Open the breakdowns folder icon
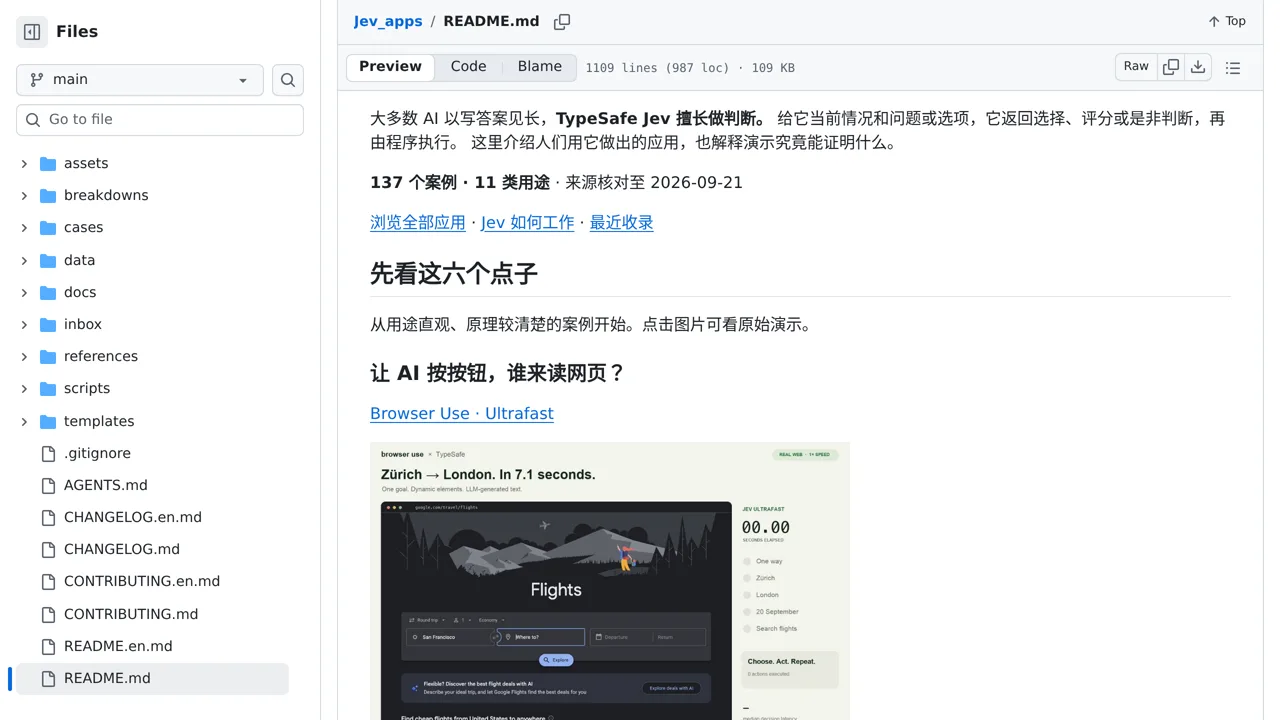This screenshot has height=720, width=1280. [48, 195]
